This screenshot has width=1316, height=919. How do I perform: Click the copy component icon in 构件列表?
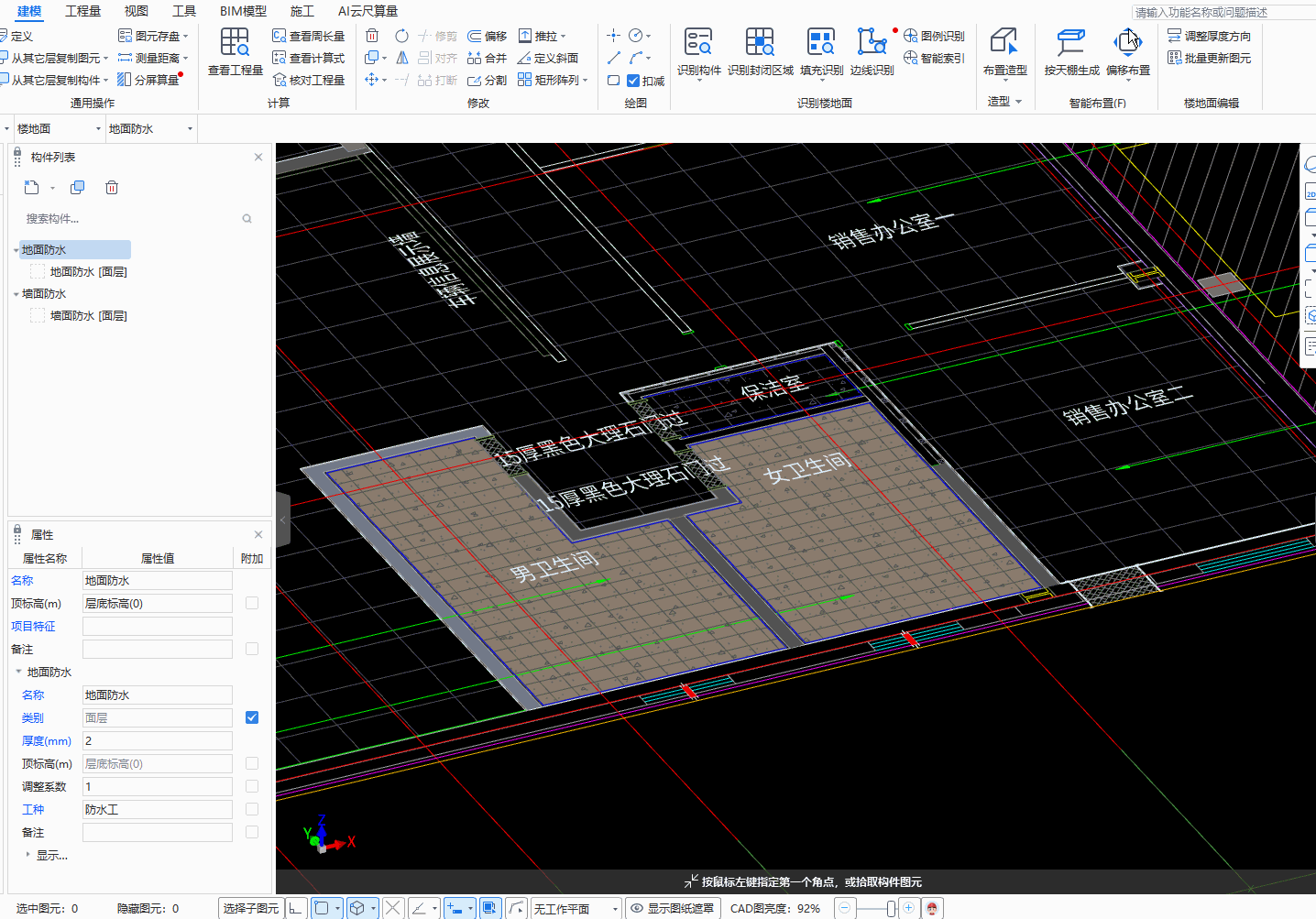(78, 188)
